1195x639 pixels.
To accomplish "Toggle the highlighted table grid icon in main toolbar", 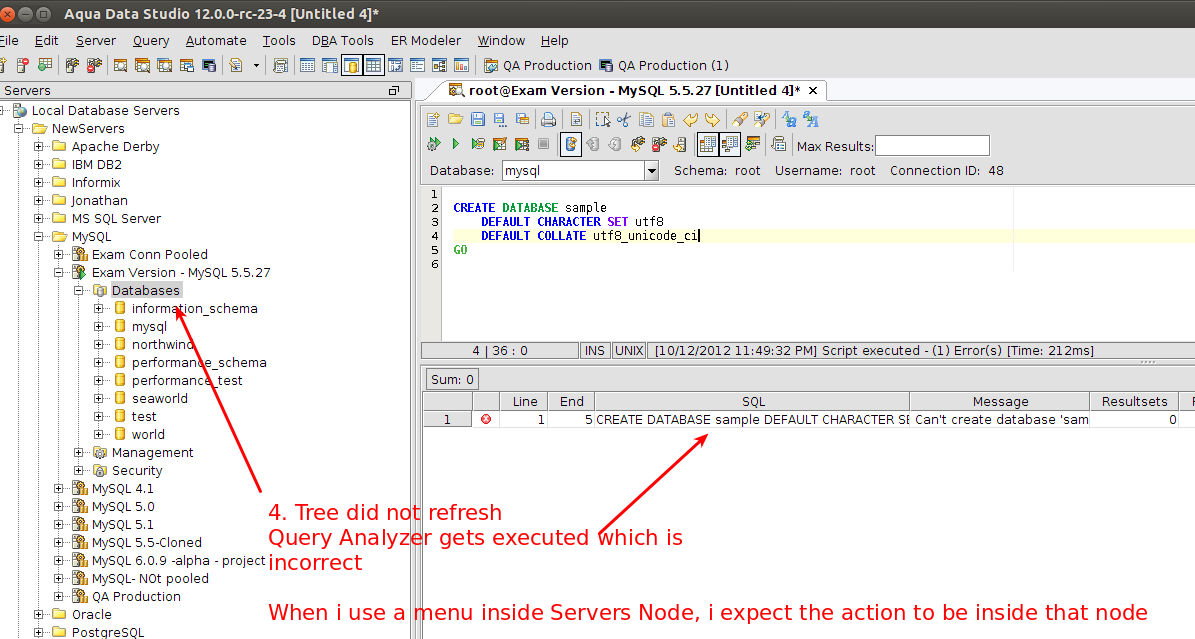I will point(373,66).
